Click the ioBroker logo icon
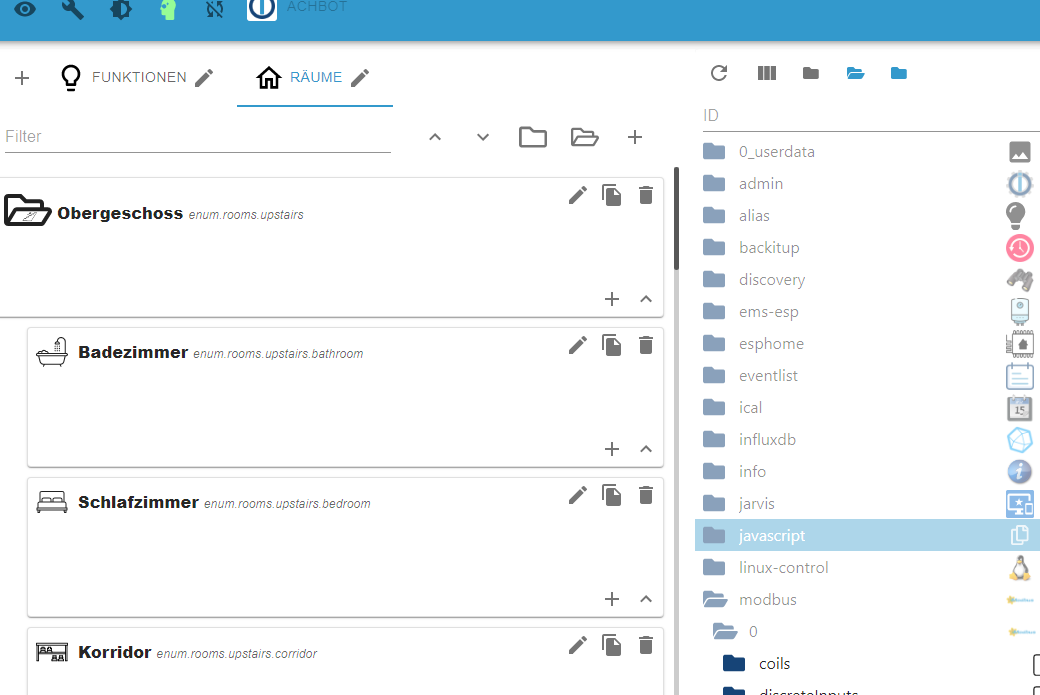Image resolution: width=1040 pixels, height=695 pixels. point(262,9)
